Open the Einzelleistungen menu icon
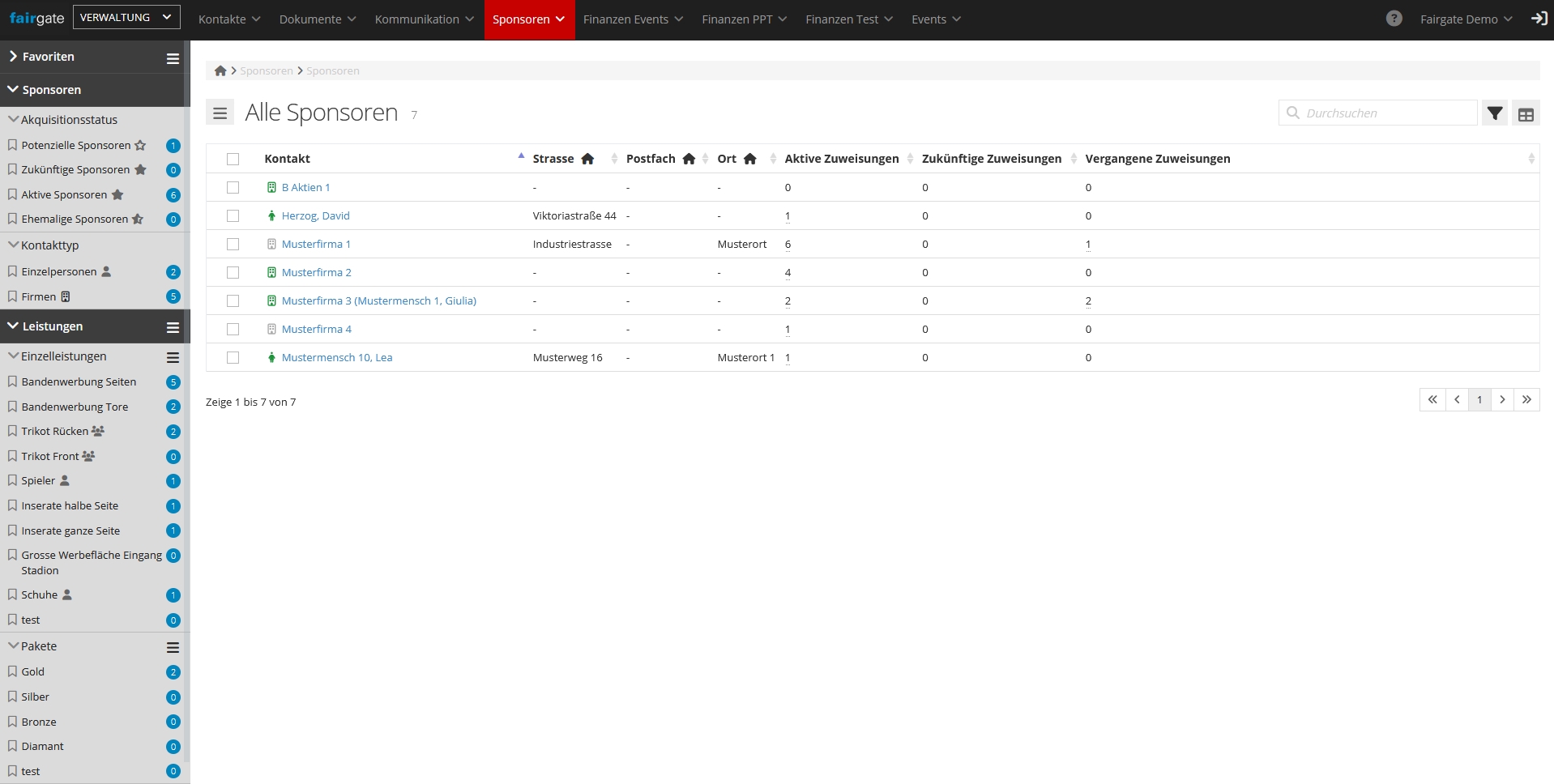 (x=173, y=357)
